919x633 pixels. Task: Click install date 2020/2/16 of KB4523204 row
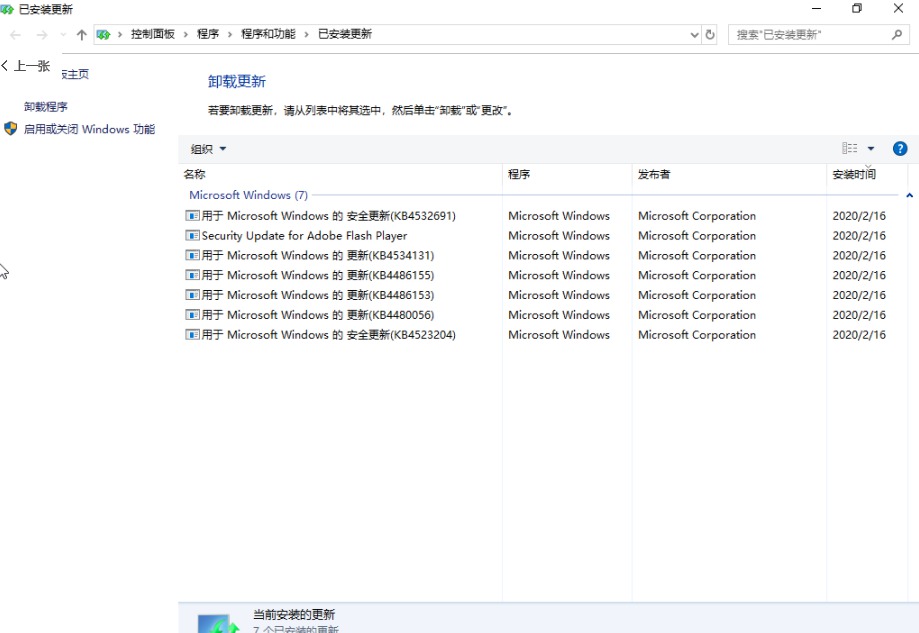pyautogui.click(x=859, y=335)
